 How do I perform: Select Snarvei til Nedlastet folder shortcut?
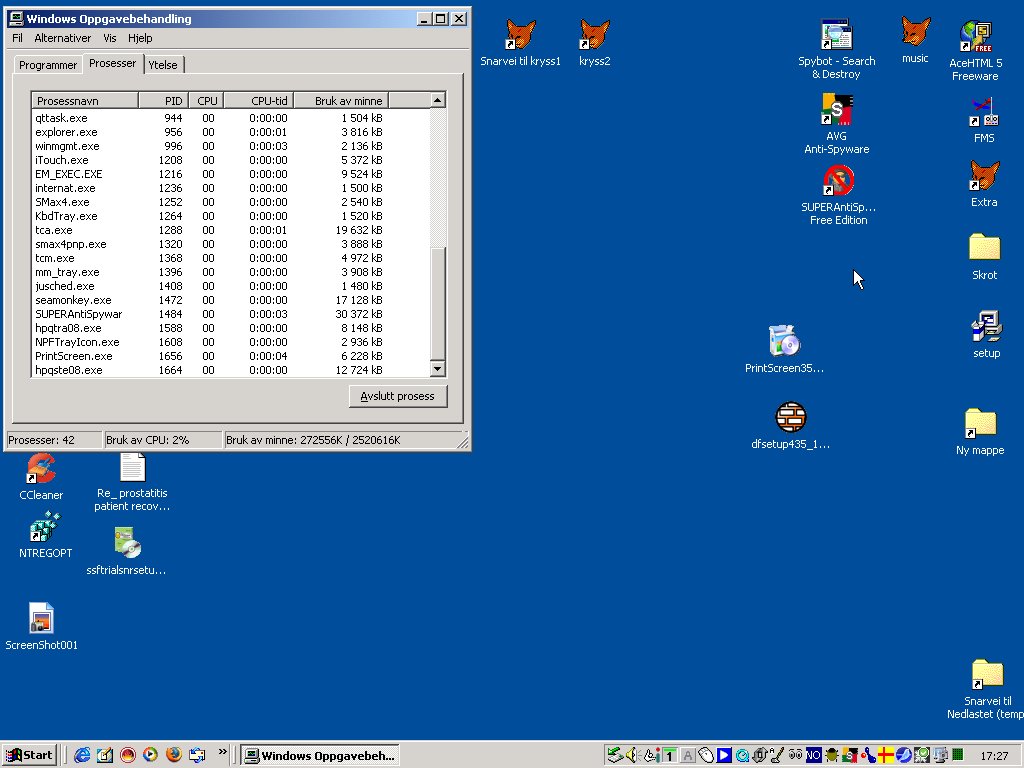point(985,690)
